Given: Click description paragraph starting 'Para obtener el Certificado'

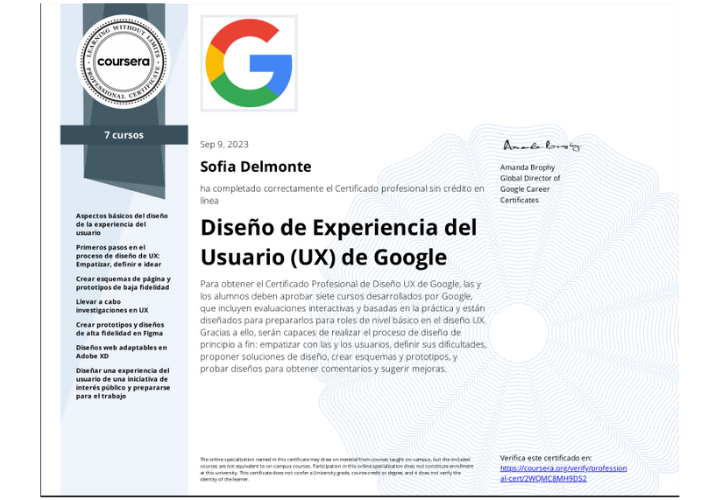Looking at the screenshot, I should point(343,326).
